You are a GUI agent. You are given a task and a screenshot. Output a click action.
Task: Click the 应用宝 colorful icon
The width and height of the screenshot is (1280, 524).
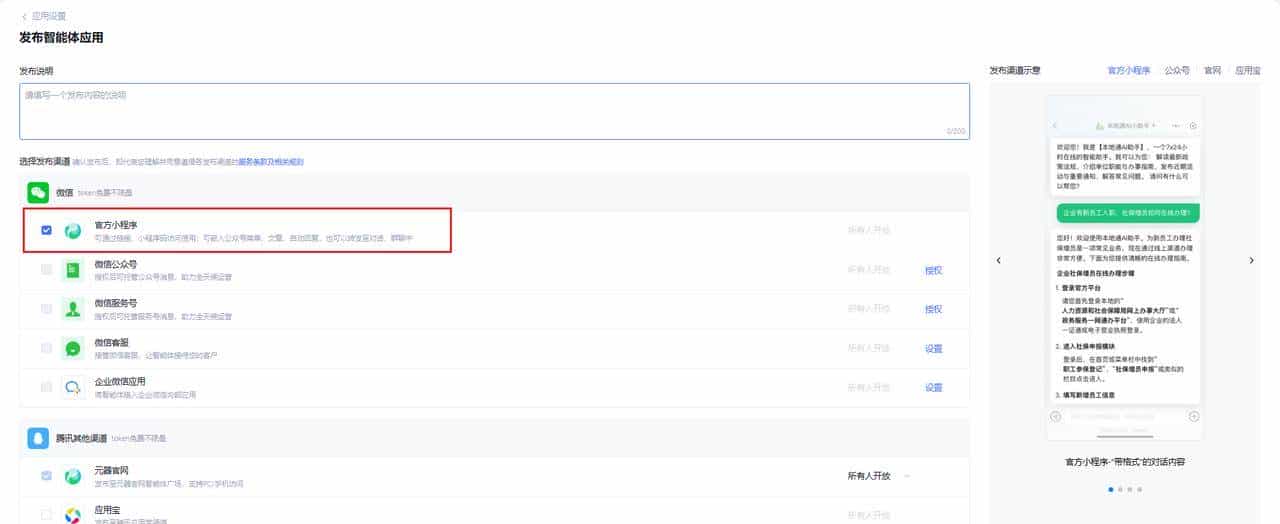click(73, 515)
